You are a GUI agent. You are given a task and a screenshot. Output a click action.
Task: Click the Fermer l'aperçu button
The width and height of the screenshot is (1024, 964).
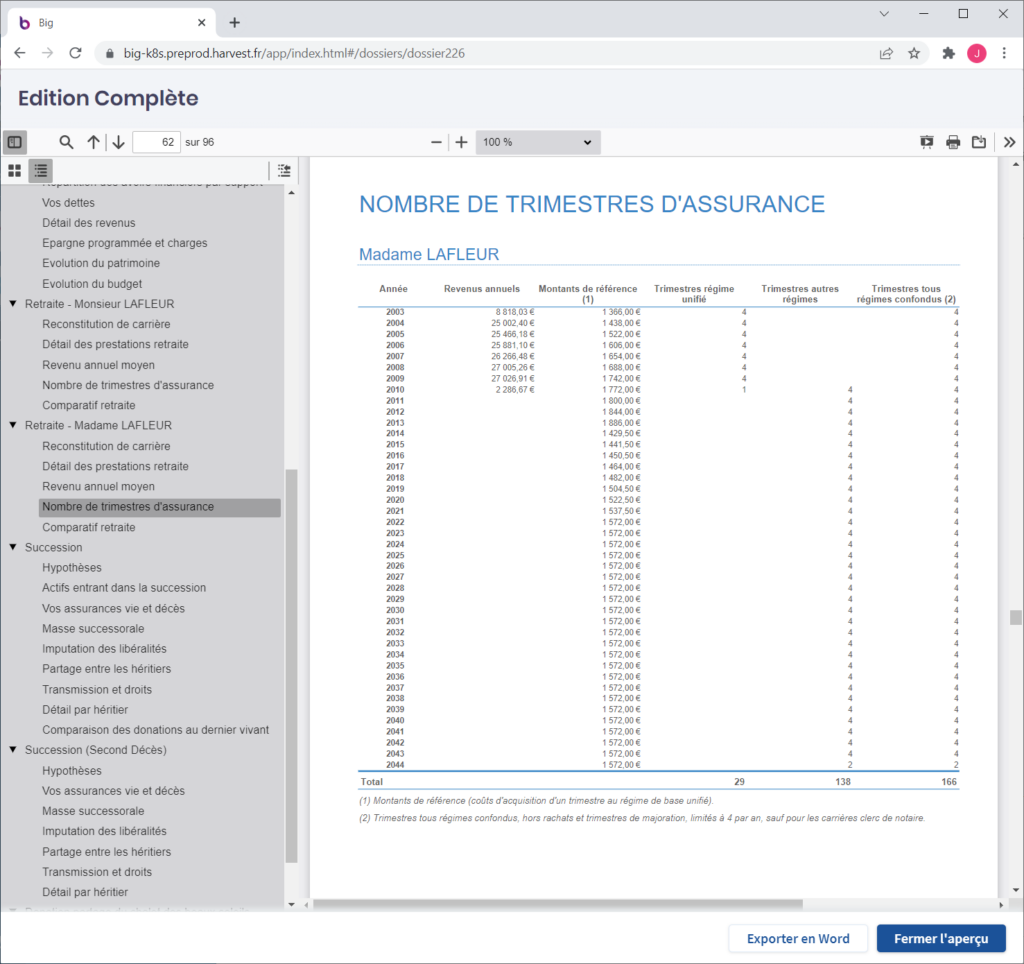pyautogui.click(x=941, y=938)
